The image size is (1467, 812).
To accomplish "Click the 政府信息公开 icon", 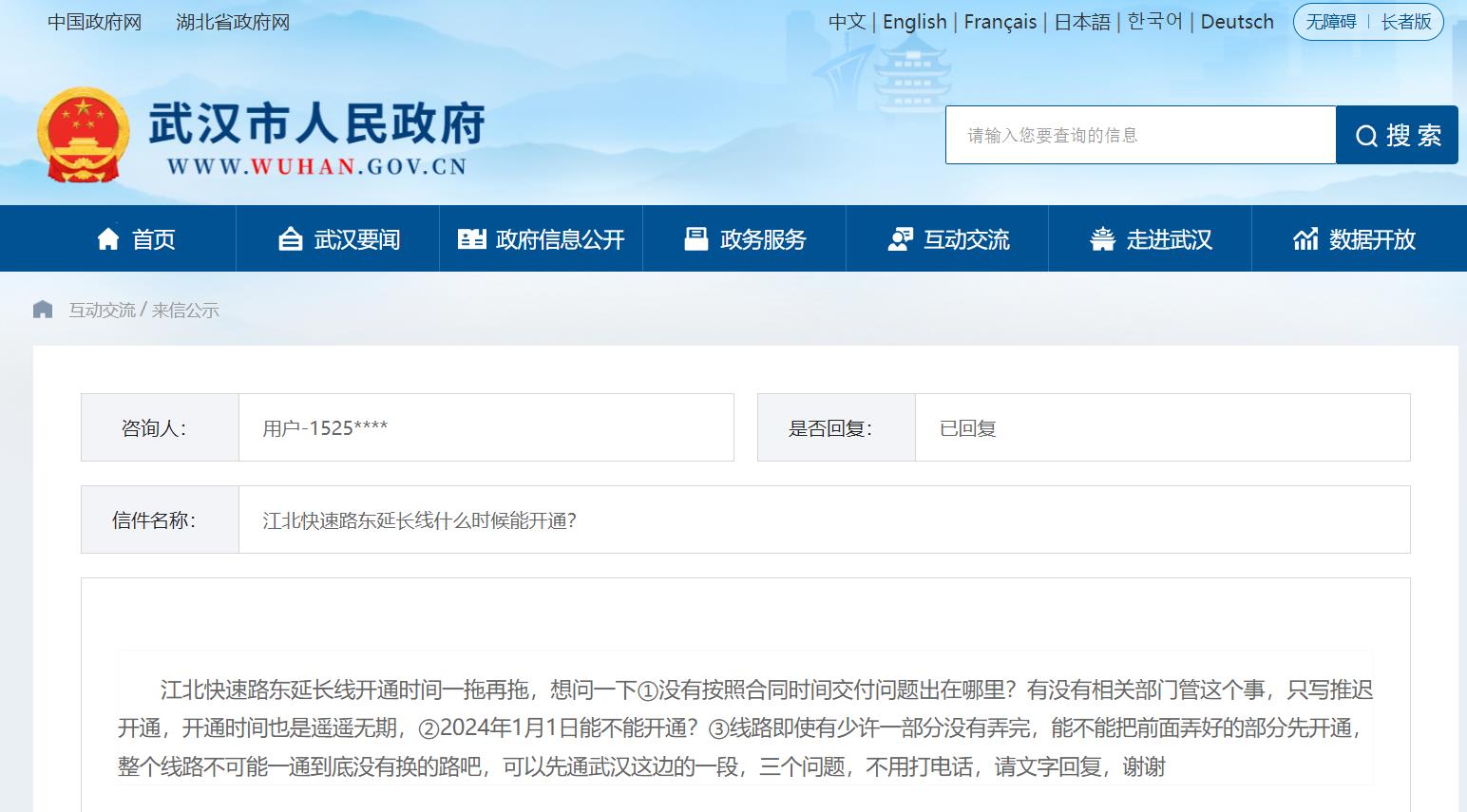I will pyautogui.click(x=471, y=239).
